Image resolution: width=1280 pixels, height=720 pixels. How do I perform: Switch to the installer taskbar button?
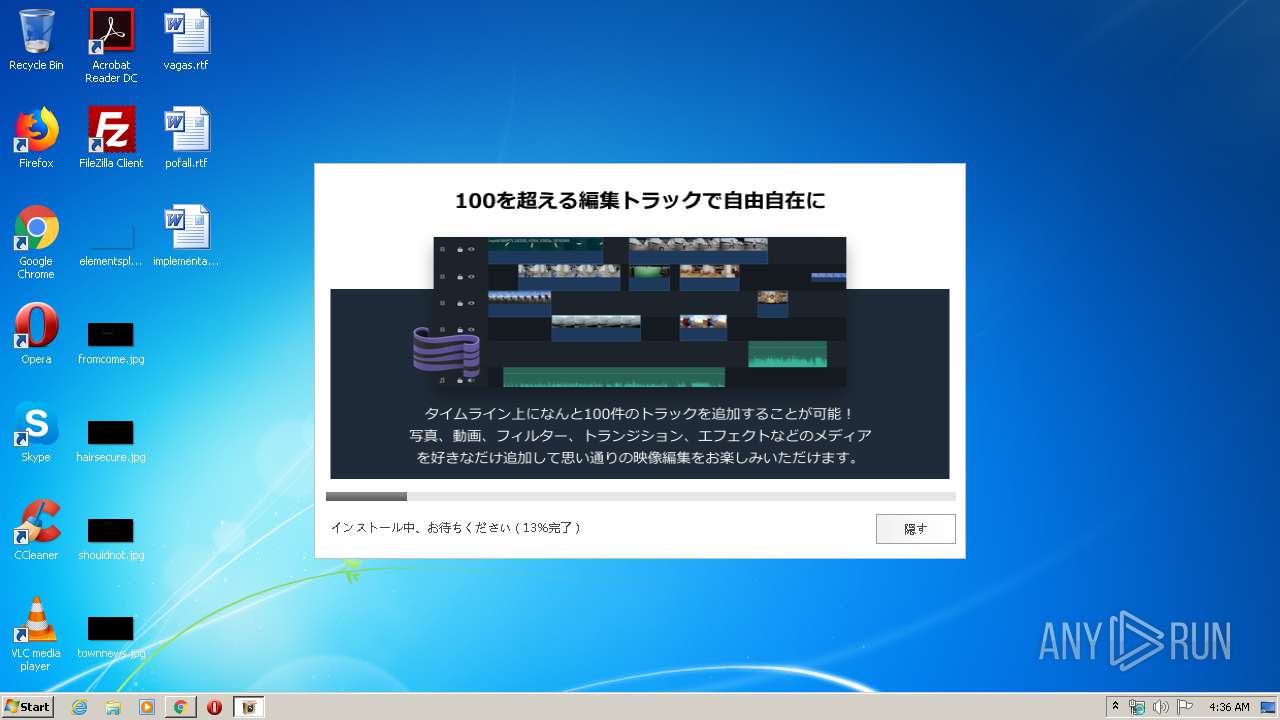(249, 707)
